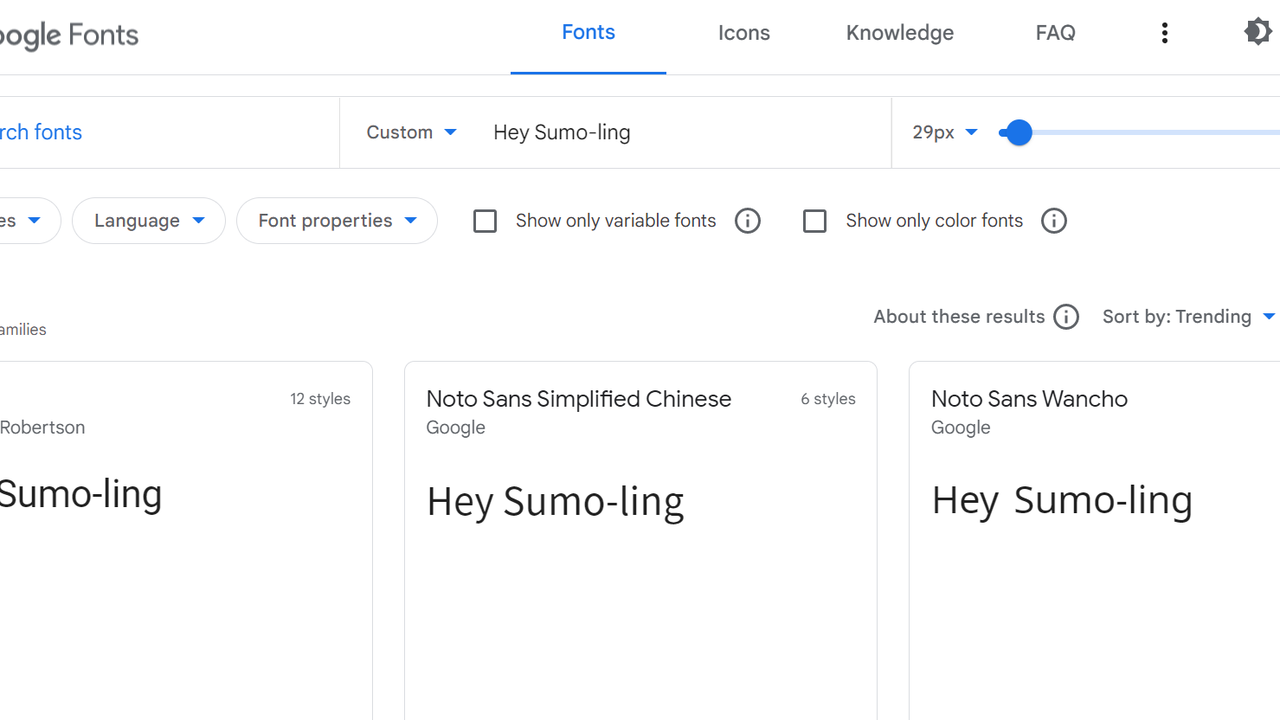The height and width of the screenshot is (720, 1280).
Task: Open the Custom preview text dropdown
Action: 411,132
